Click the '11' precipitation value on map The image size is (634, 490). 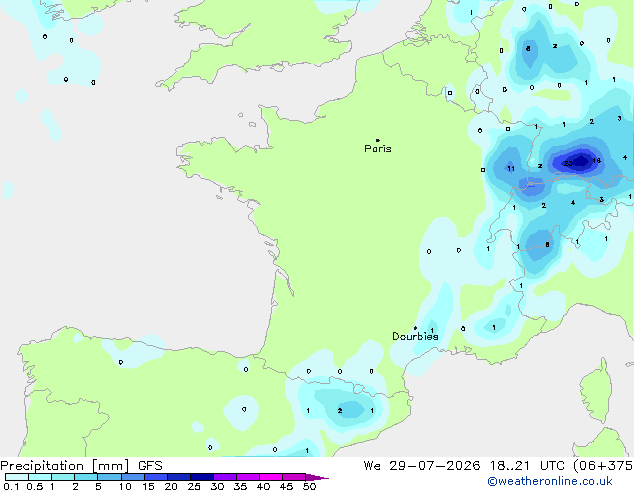tap(511, 169)
